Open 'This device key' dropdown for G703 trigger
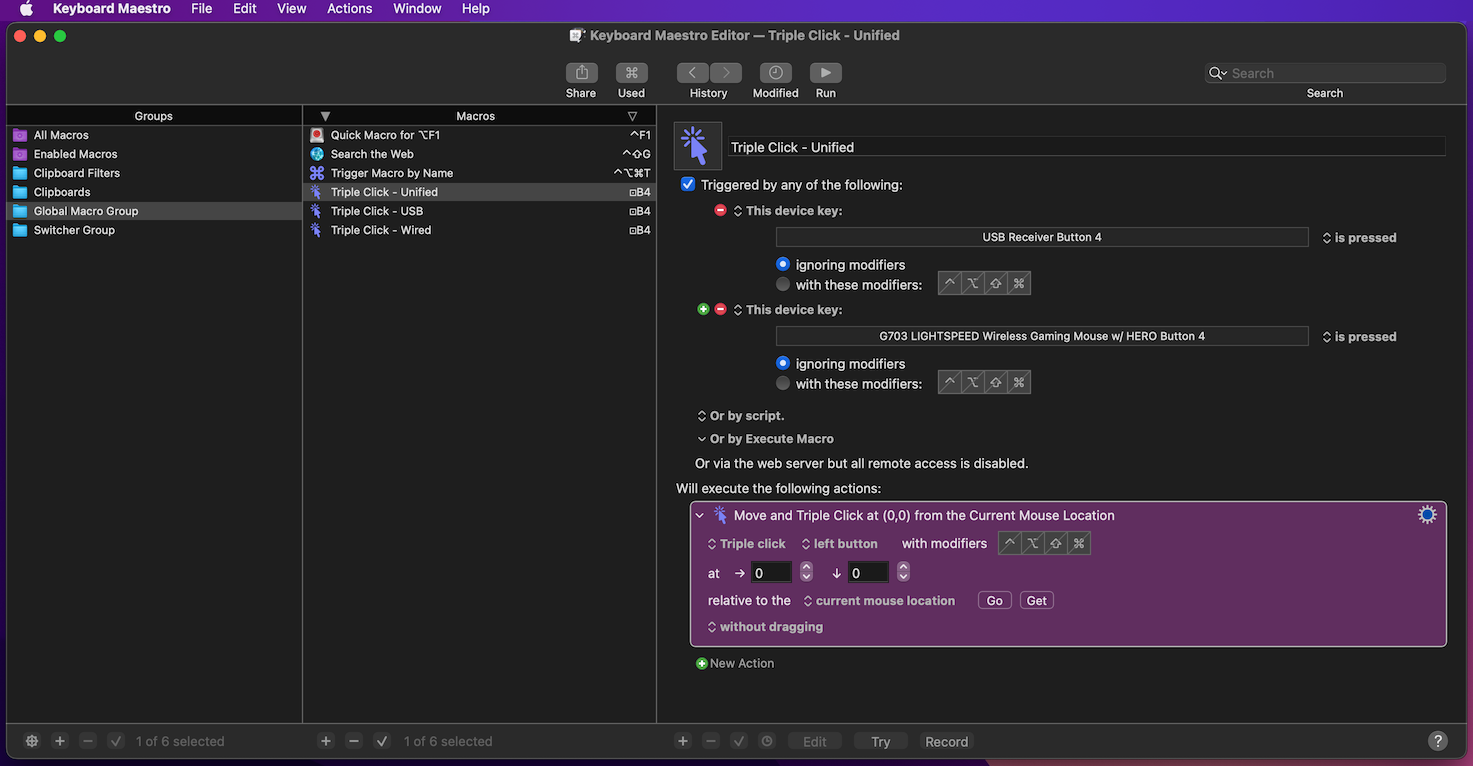 788,310
